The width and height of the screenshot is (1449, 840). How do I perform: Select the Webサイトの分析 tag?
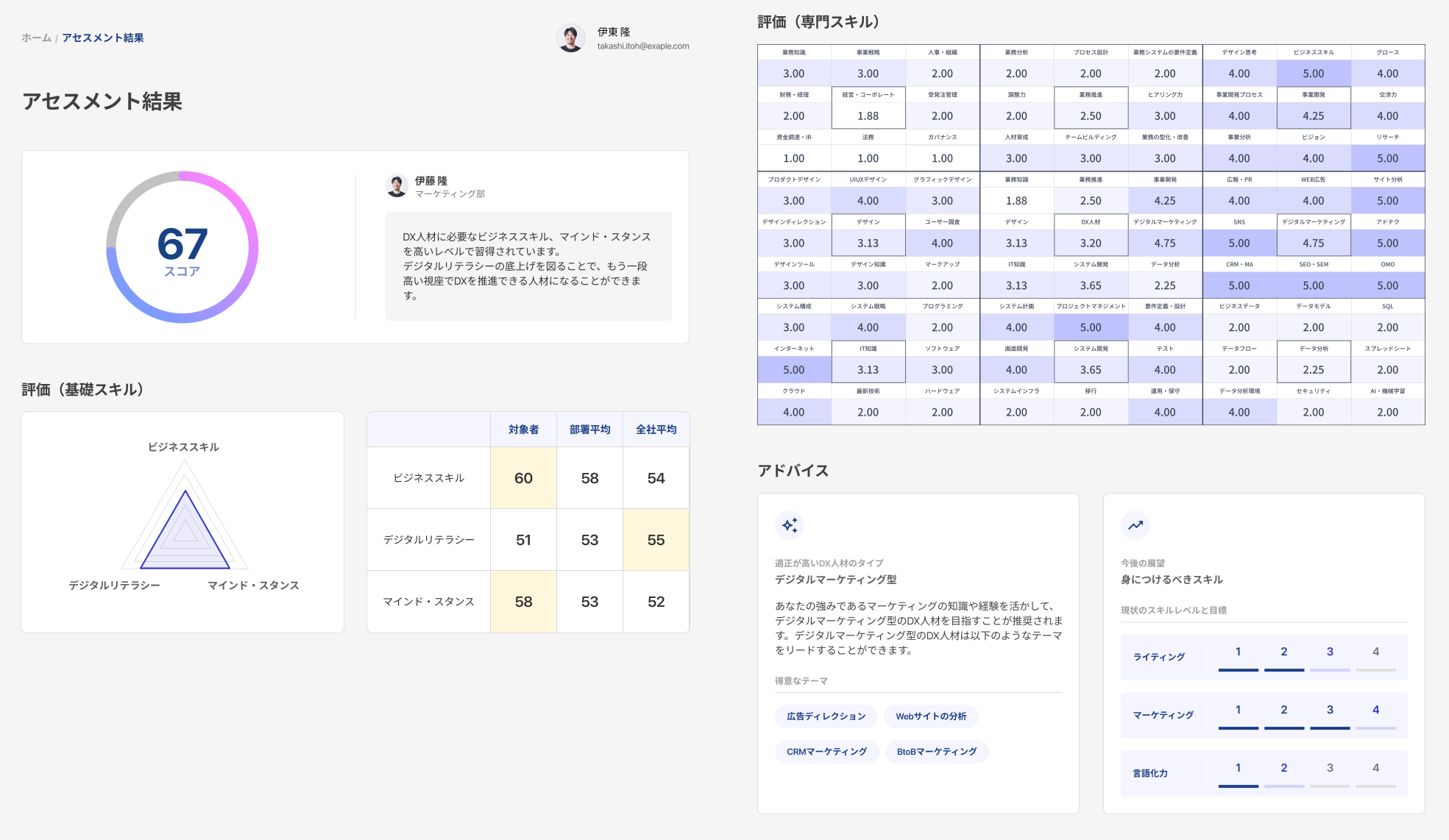coord(931,716)
